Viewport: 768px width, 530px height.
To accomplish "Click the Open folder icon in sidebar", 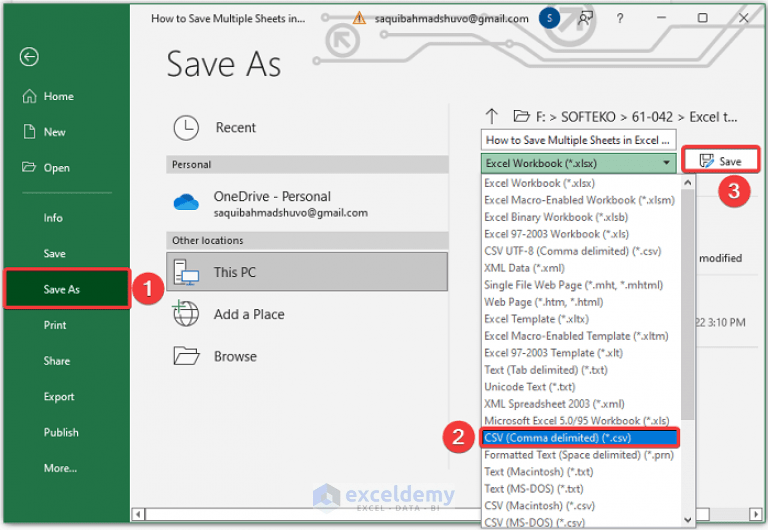I will coord(29,168).
